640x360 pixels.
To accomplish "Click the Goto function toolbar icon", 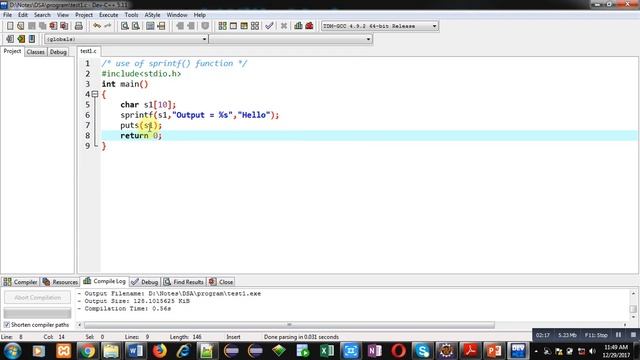I will tap(150, 26).
